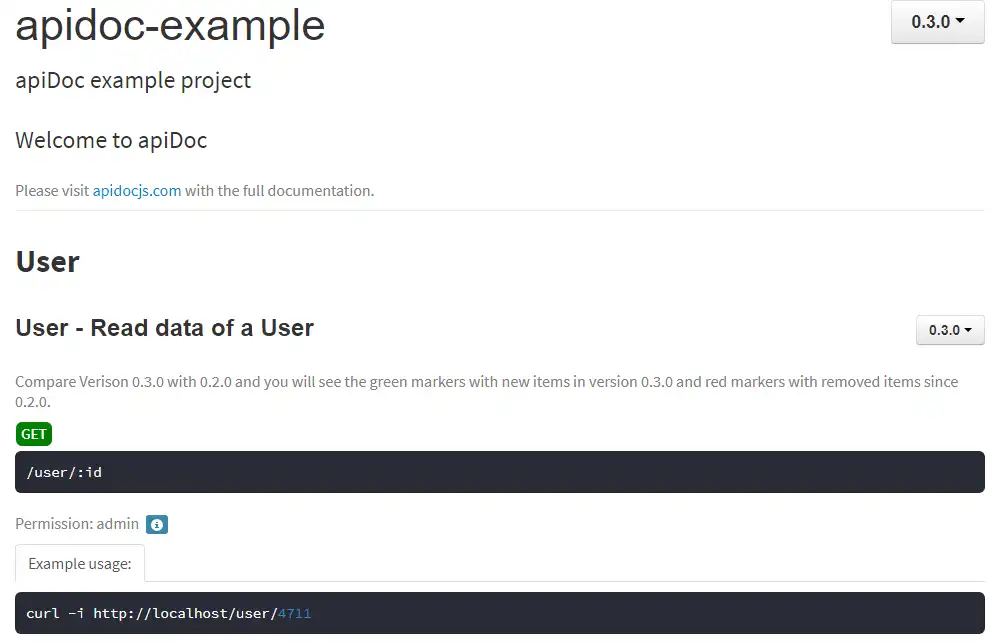Click the Permission: admin label
Image resolution: width=1007 pixels, height=642 pixels.
pyautogui.click(x=77, y=524)
